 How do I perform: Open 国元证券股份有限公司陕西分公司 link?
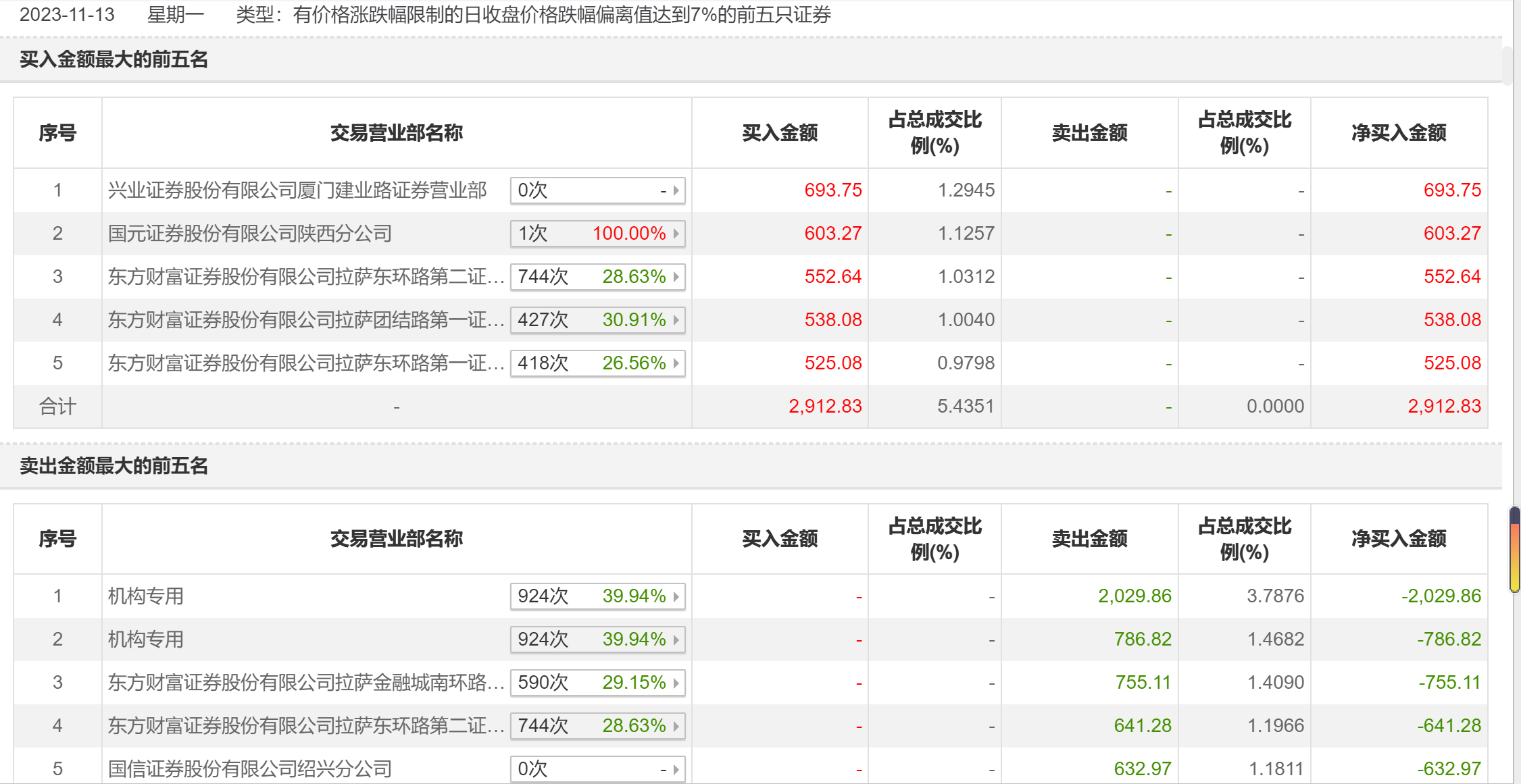250,234
